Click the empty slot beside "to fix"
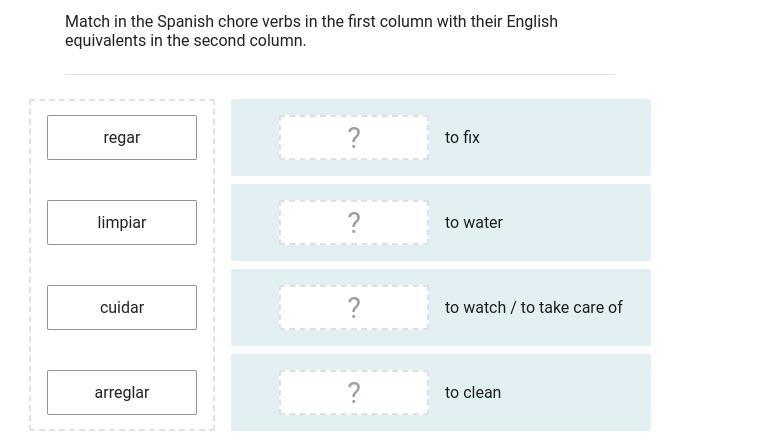 click(354, 137)
